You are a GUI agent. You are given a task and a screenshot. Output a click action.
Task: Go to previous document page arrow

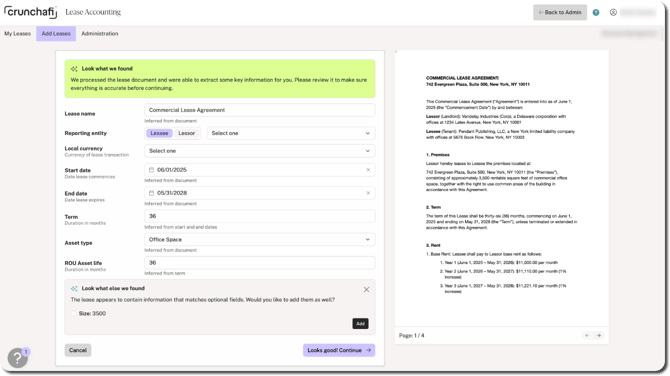pyautogui.click(x=587, y=335)
